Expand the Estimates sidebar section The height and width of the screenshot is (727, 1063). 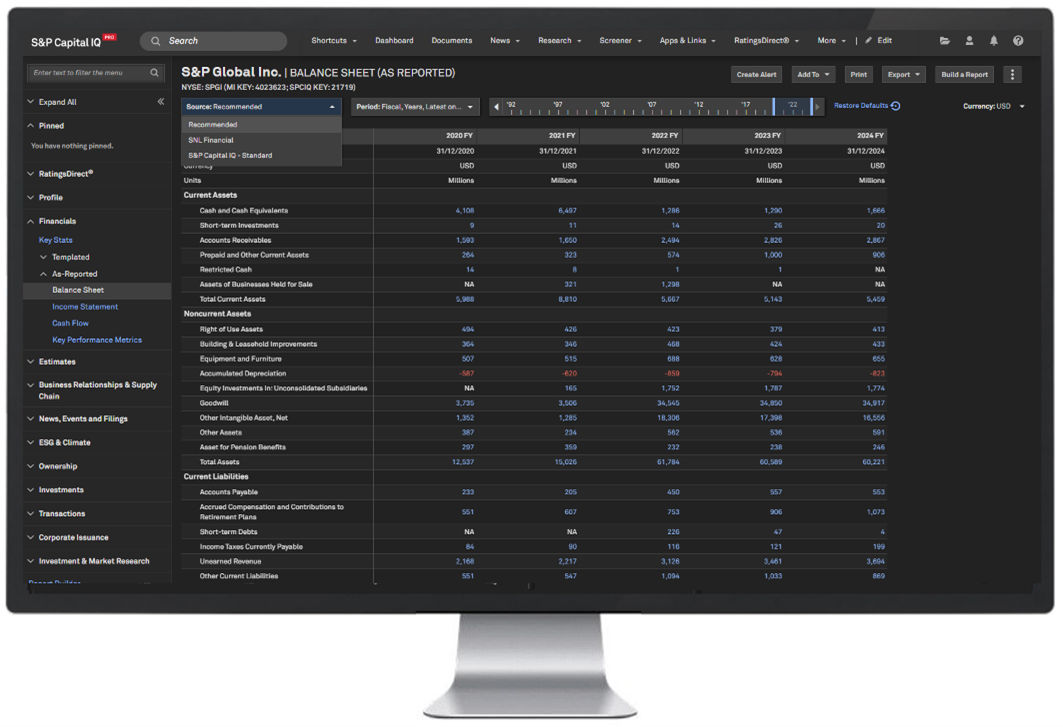click(57, 362)
